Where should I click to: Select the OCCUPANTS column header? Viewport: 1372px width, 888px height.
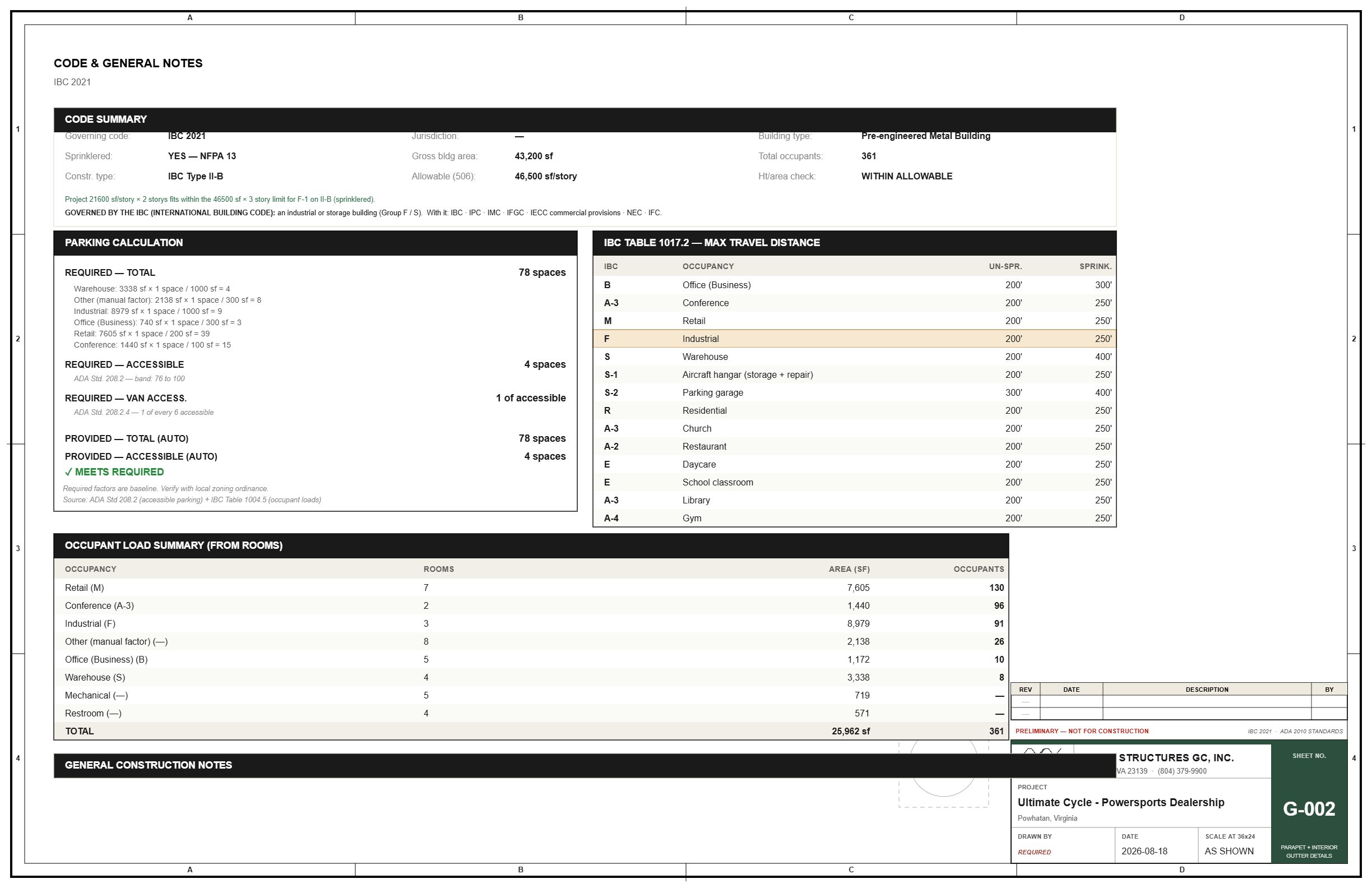pos(978,569)
